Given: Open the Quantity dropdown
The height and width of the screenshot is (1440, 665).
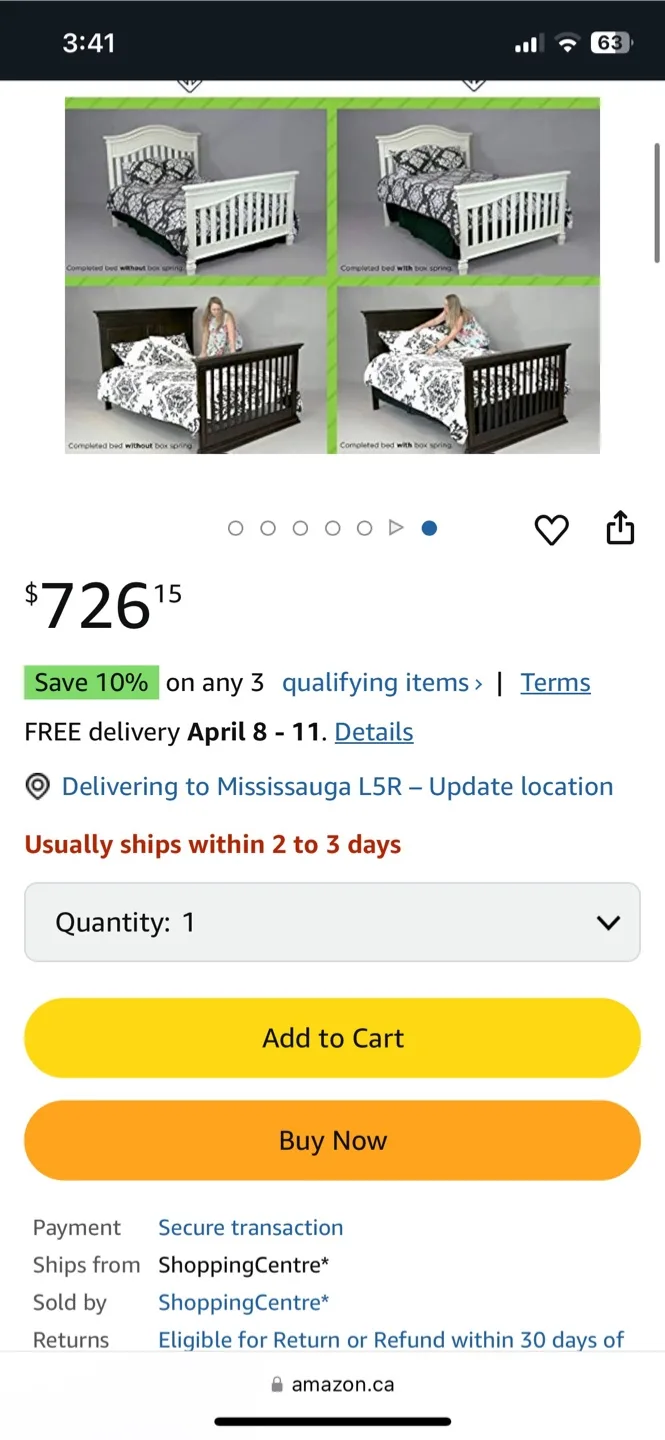Looking at the screenshot, I should (332, 922).
